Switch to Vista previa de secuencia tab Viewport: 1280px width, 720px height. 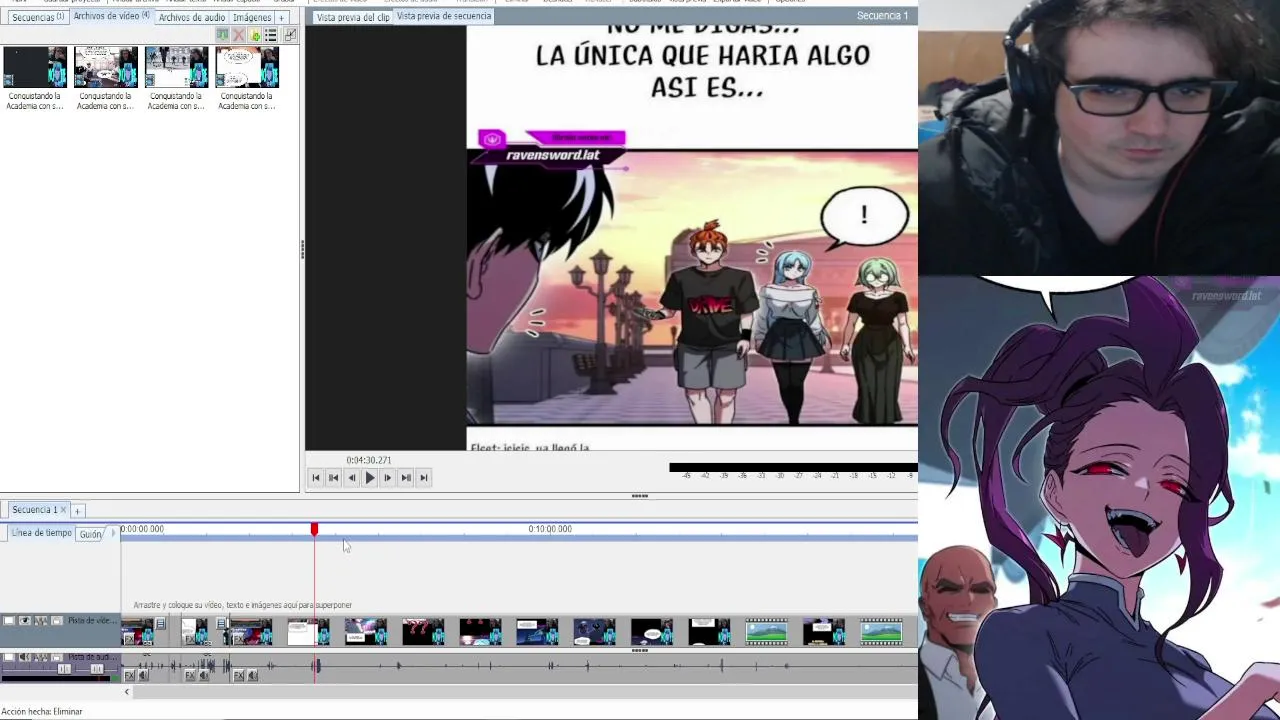click(444, 16)
